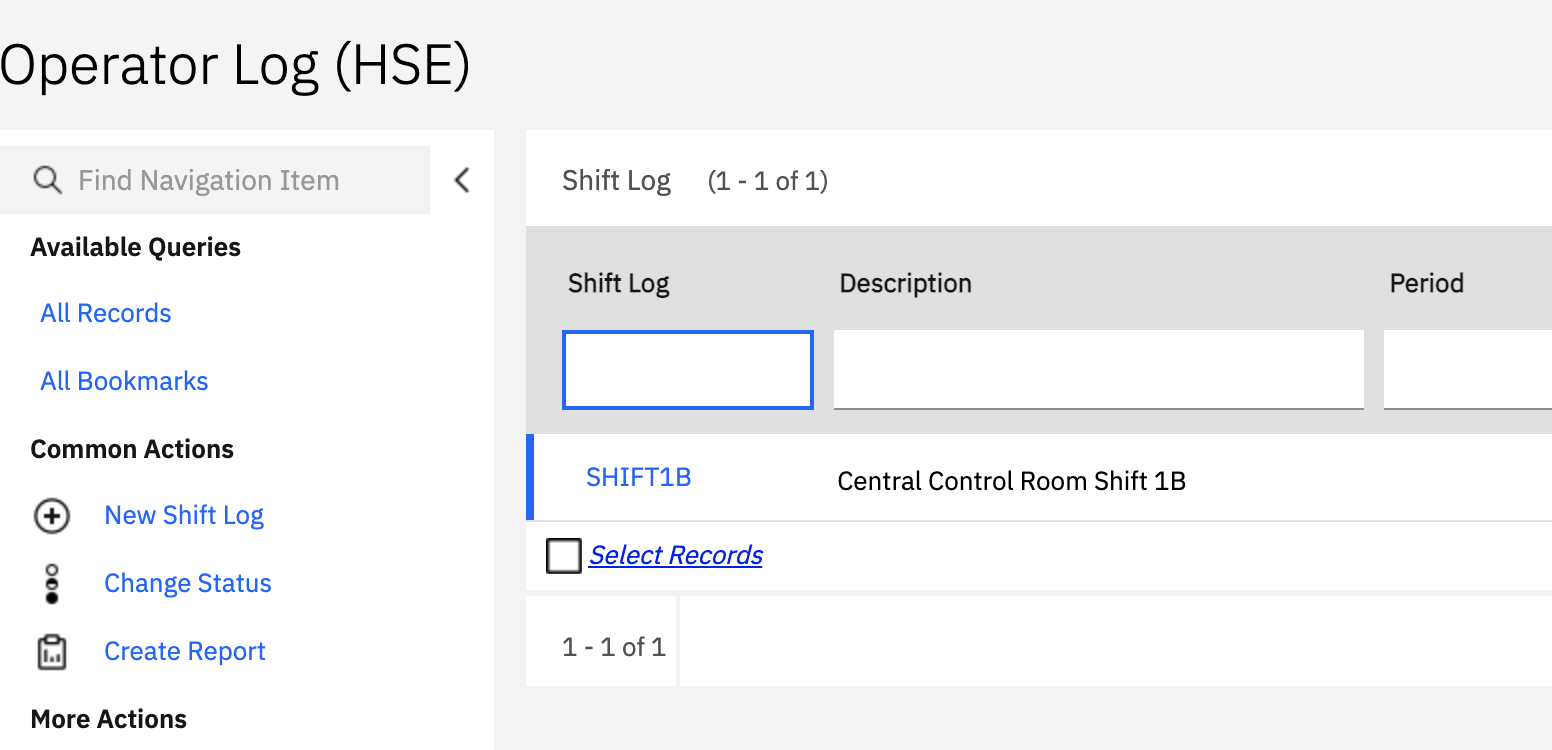Click the magnifier icon in navigation search
Viewport: 1552px width, 750px height.
pyautogui.click(x=47, y=180)
